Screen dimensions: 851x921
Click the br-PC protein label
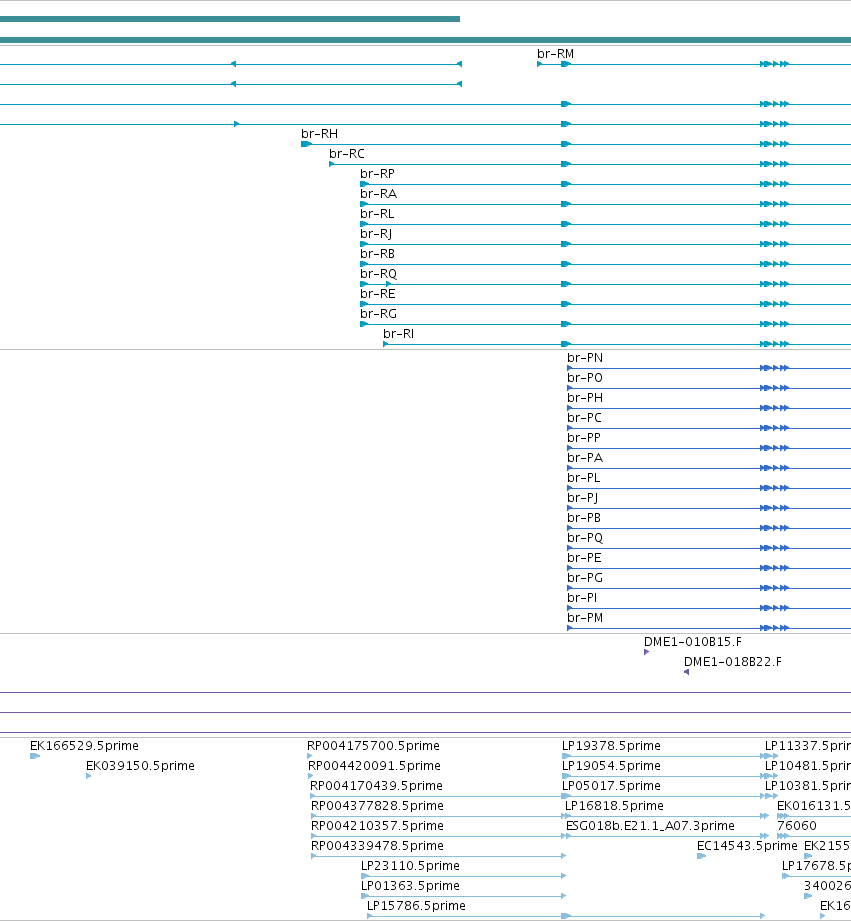(584, 418)
